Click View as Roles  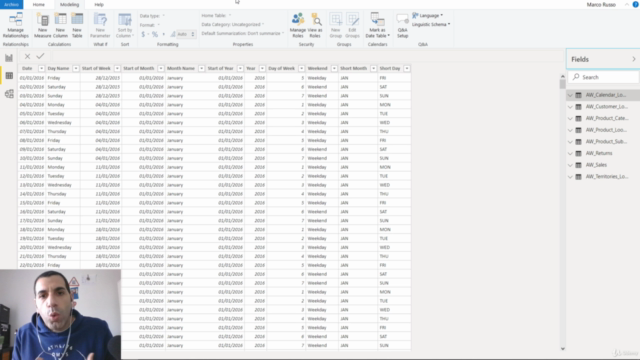[x=315, y=25]
